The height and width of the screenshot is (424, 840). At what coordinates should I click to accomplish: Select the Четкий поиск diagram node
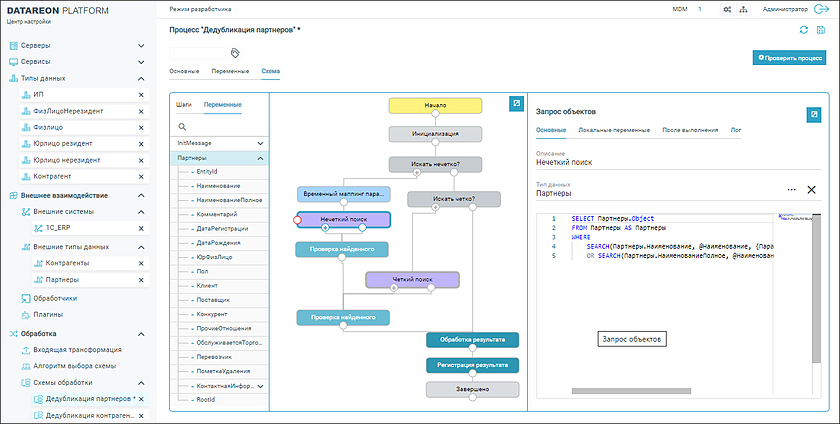point(410,279)
